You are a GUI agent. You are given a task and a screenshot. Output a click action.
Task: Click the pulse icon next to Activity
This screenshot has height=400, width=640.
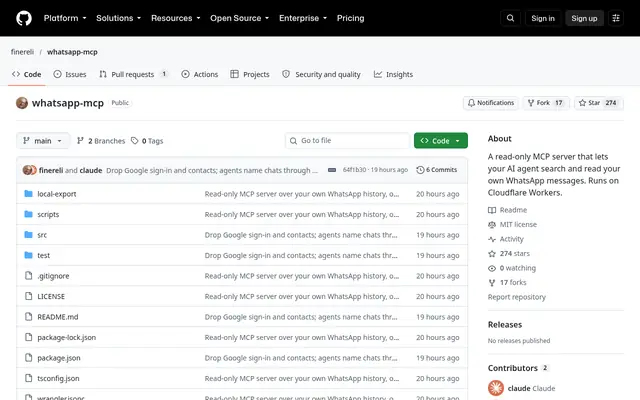(x=492, y=239)
